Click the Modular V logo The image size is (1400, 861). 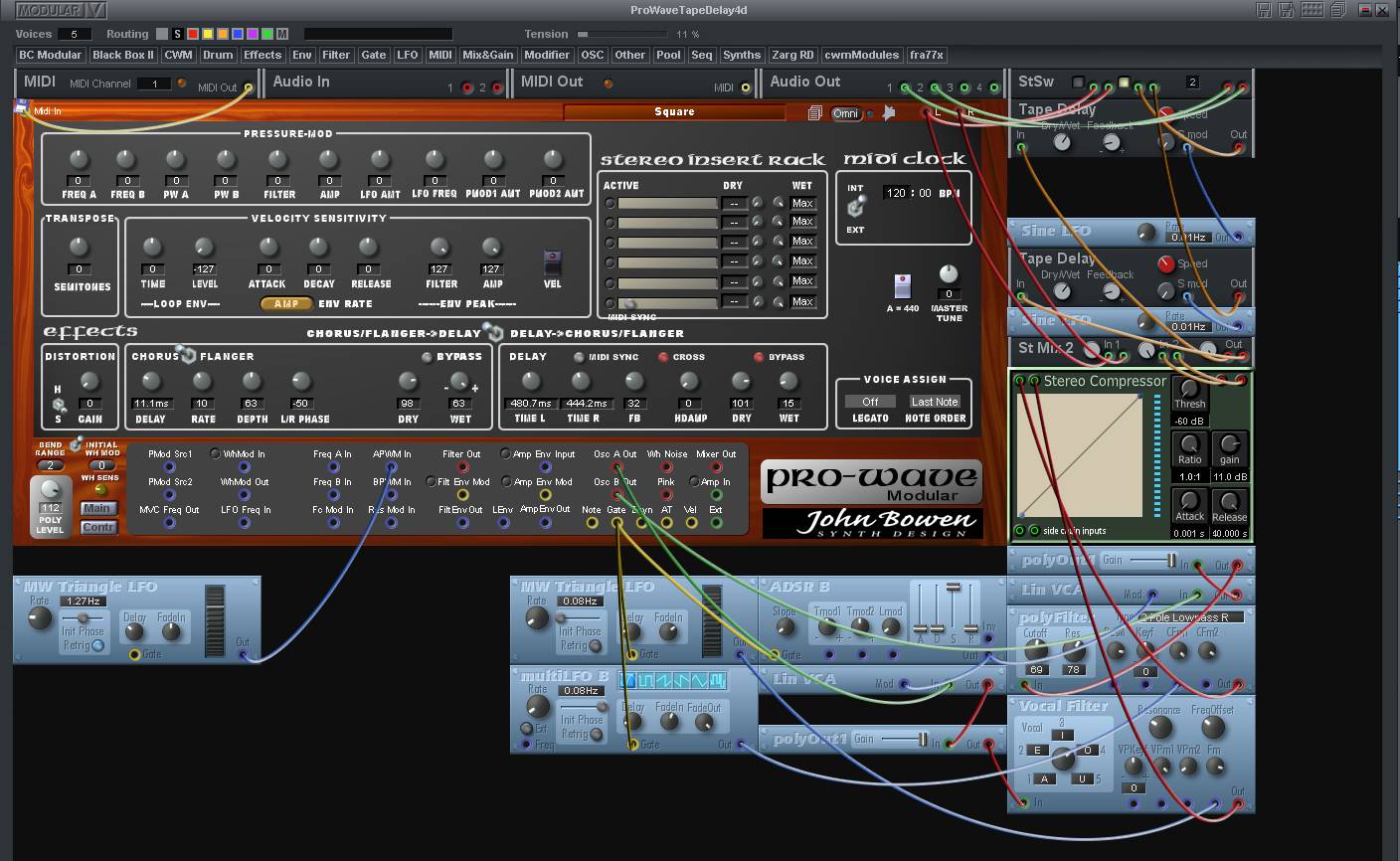click(61, 11)
